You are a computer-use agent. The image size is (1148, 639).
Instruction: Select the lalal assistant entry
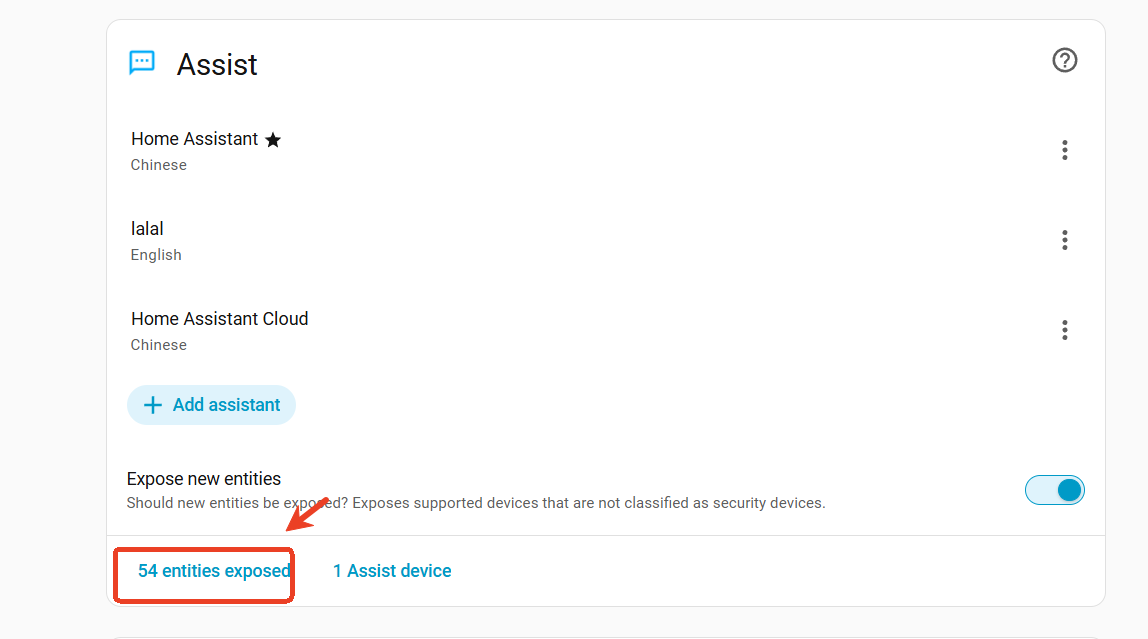[x=605, y=241]
